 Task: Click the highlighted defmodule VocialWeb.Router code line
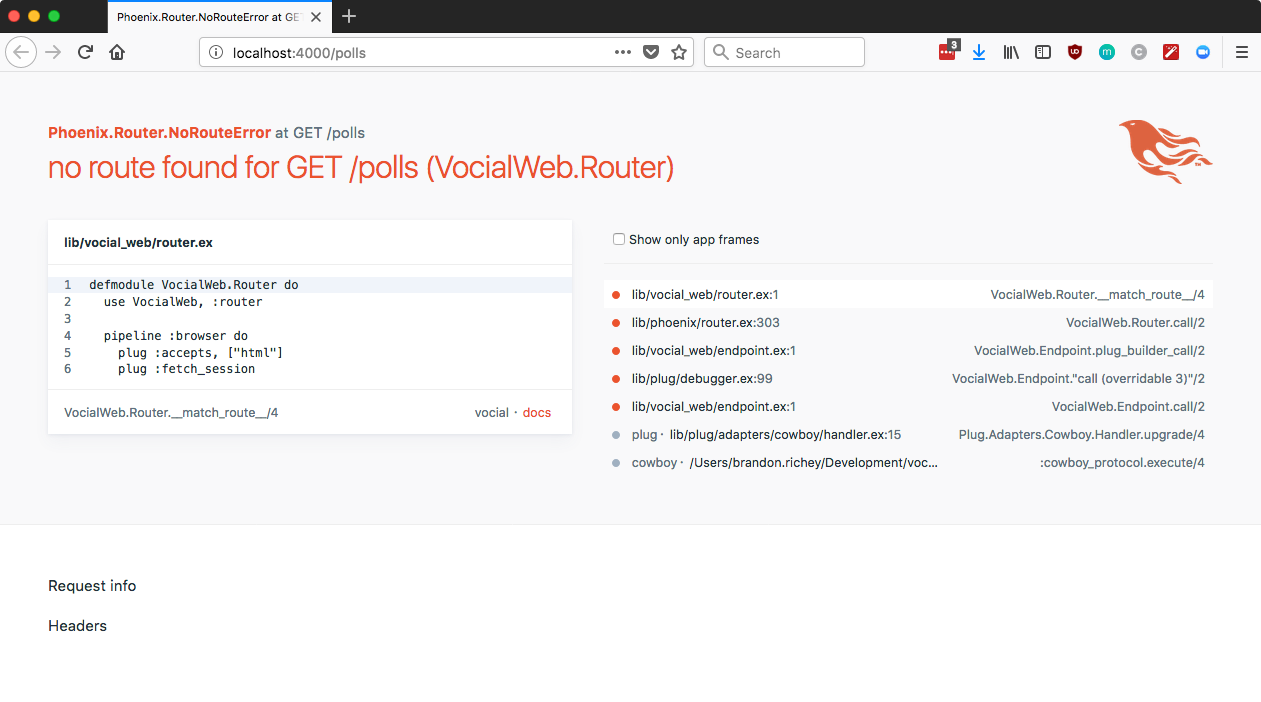click(x=310, y=285)
